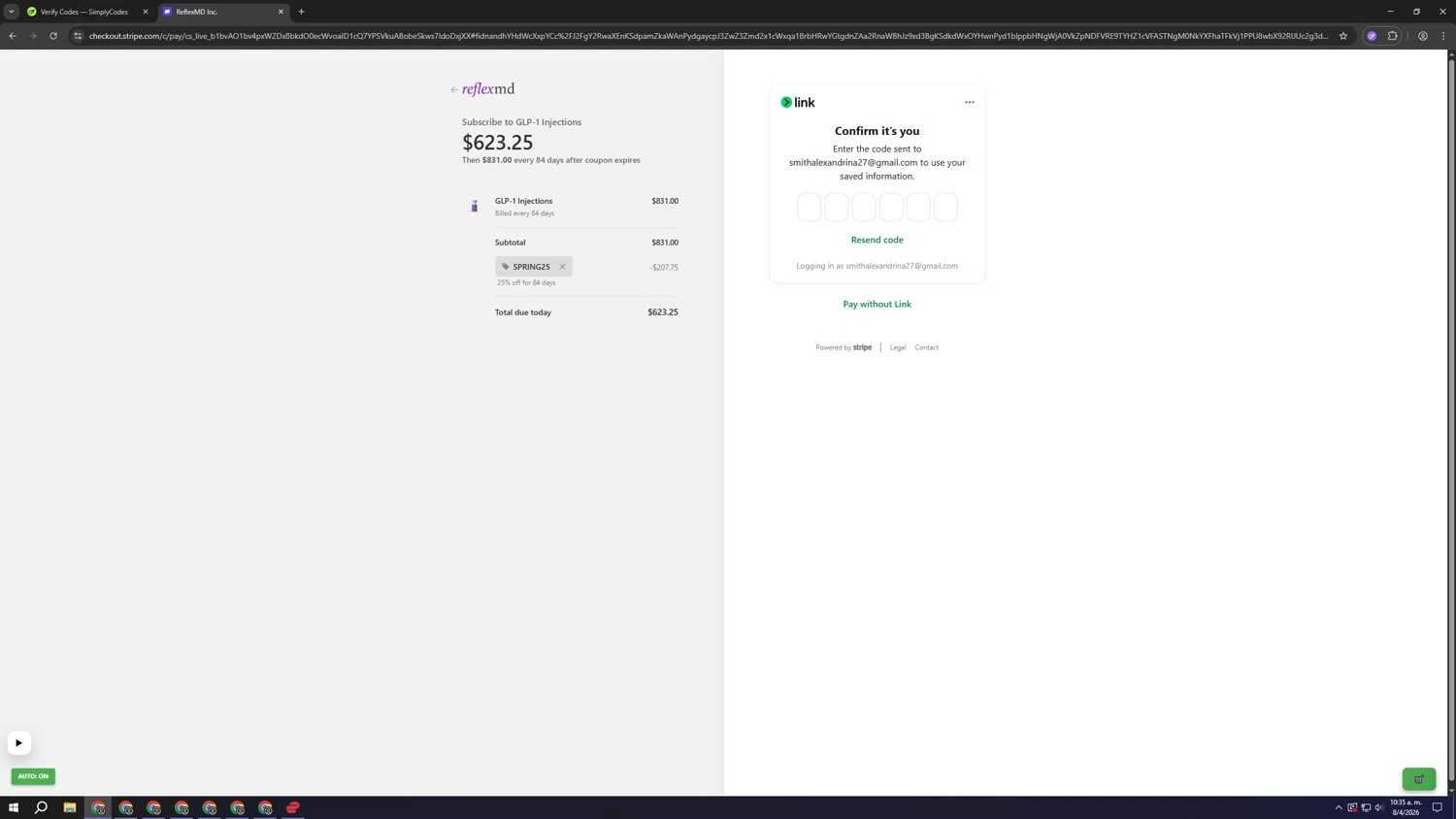The height and width of the screenshot is (819, 1456).
Task: Click the 'GLP-1 Injections' line item name
Action: (524, 201)
